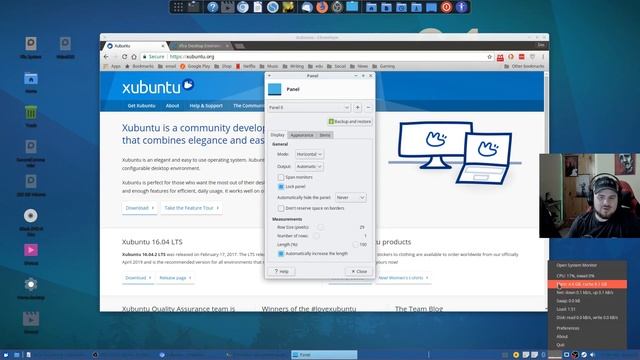Screen dimensions: 640x360
Task: Close the Panel dialog with Close button
Action: click(x=359, y=271)
